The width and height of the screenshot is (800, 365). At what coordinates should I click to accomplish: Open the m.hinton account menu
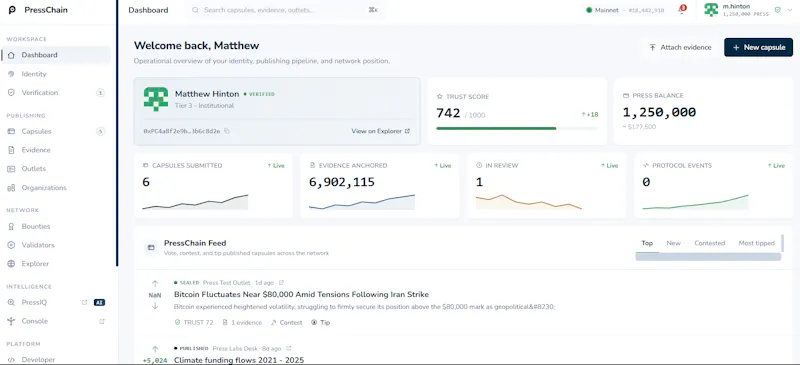coord(742,10)
